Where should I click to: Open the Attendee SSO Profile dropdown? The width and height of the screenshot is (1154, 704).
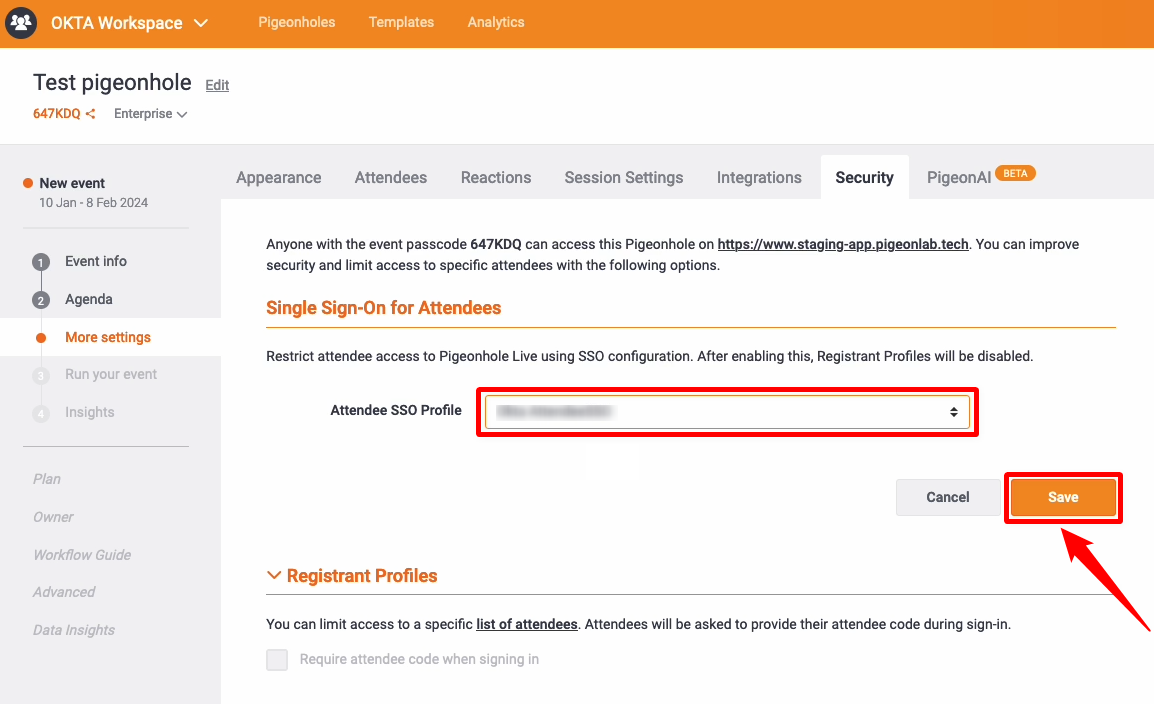[726, 412]
